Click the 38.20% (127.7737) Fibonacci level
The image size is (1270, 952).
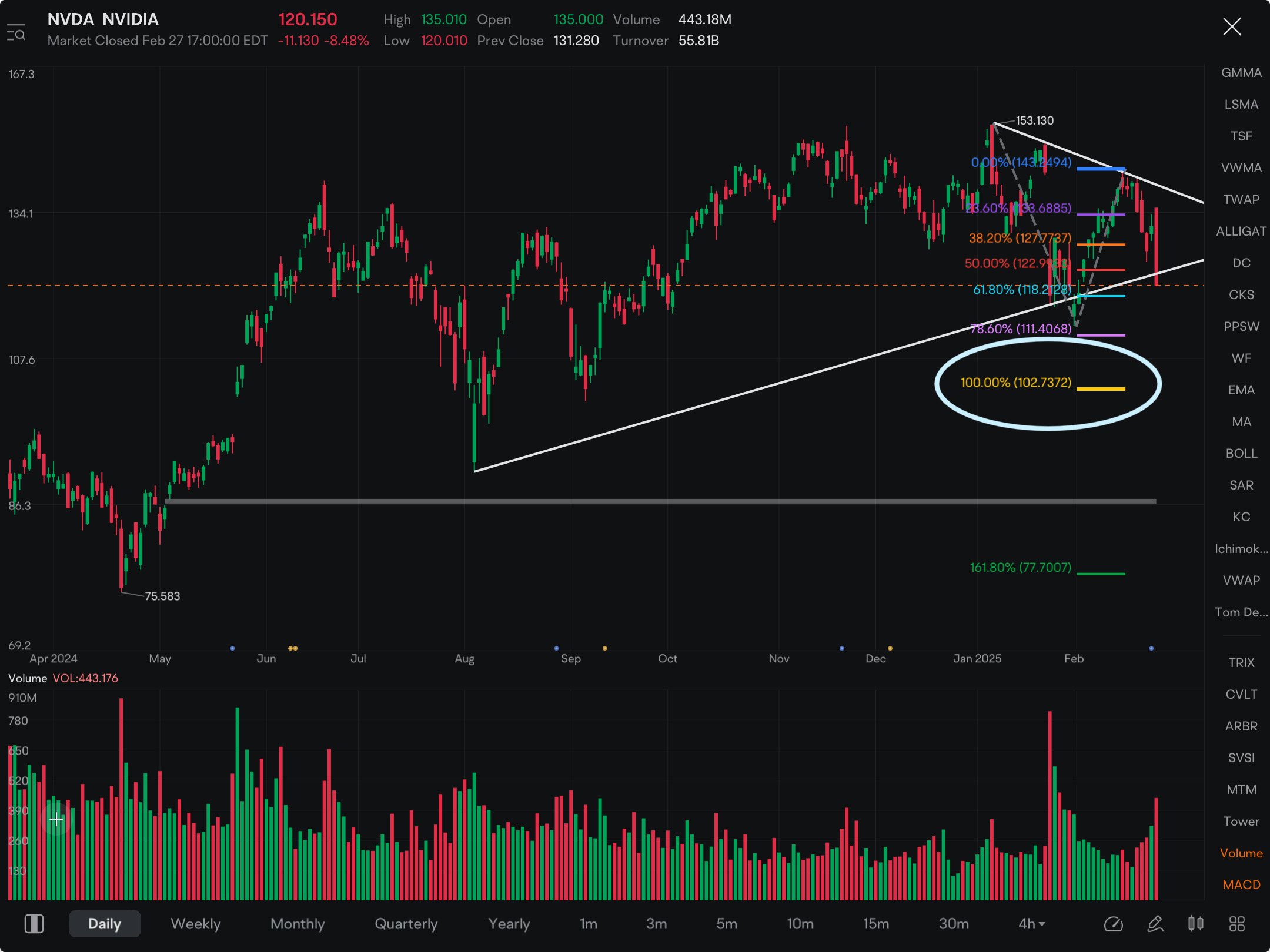(x=1020, y=238)
